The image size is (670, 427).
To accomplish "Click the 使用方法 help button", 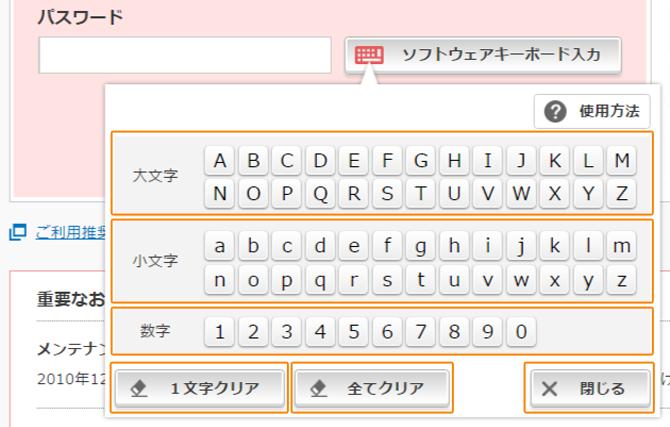I will click(x=592, y=112).
